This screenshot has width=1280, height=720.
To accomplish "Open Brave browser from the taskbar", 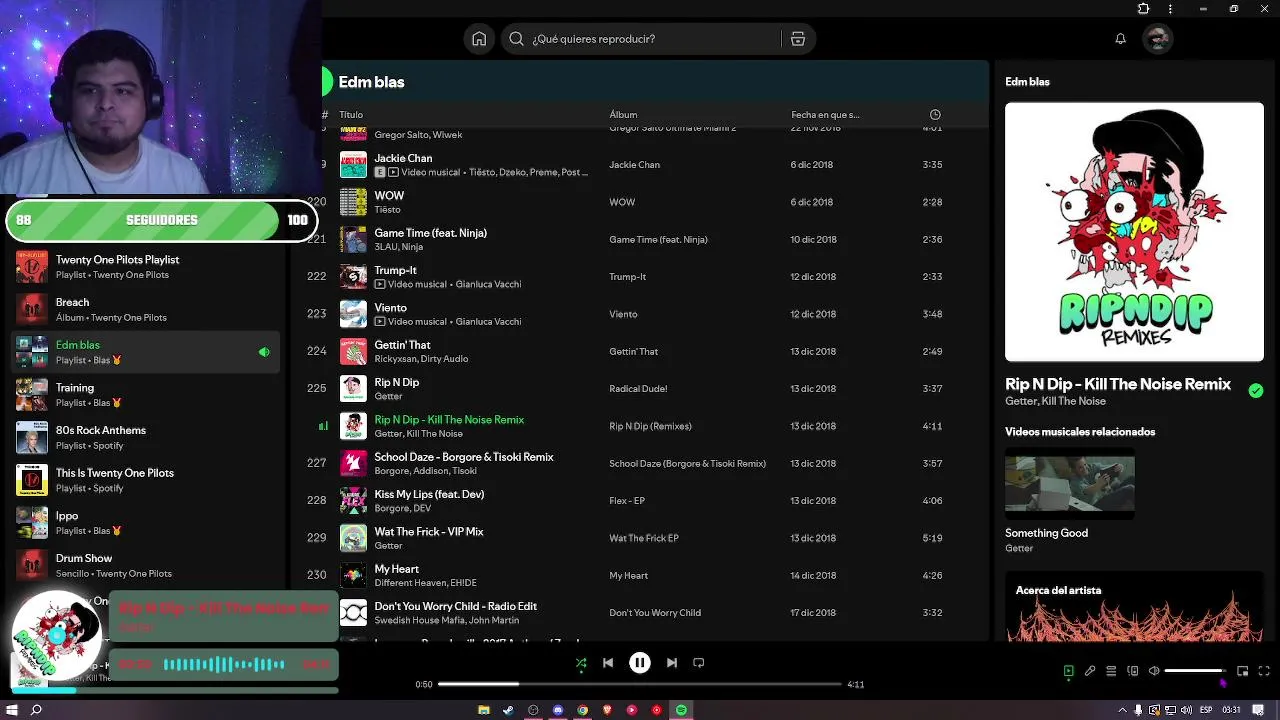I will (x=607, y=710).
